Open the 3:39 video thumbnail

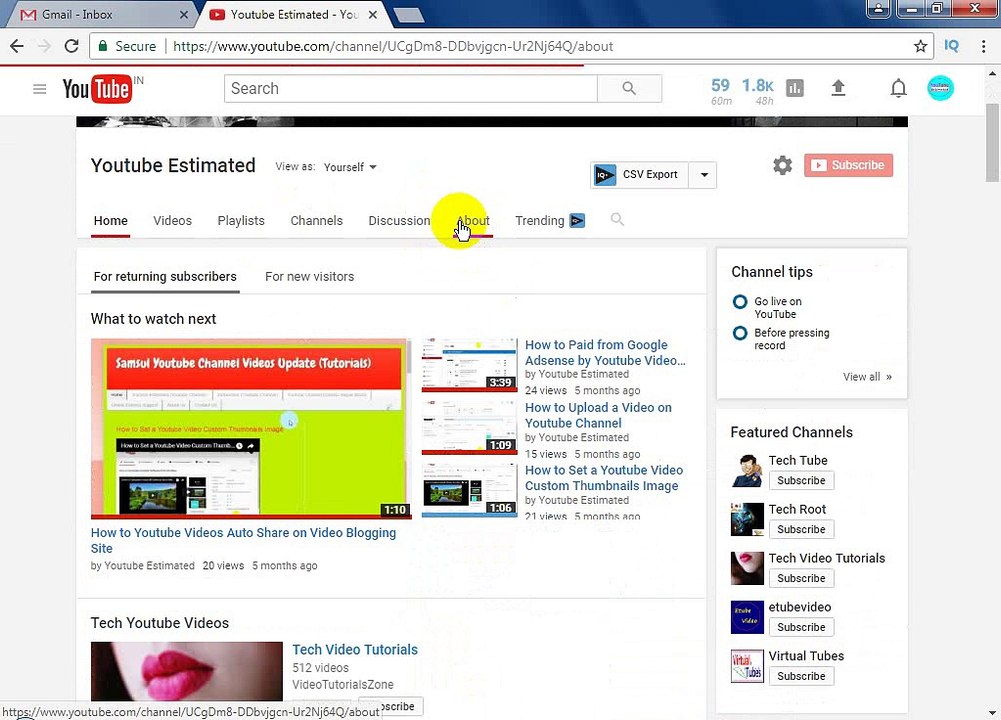coord(469,365)
